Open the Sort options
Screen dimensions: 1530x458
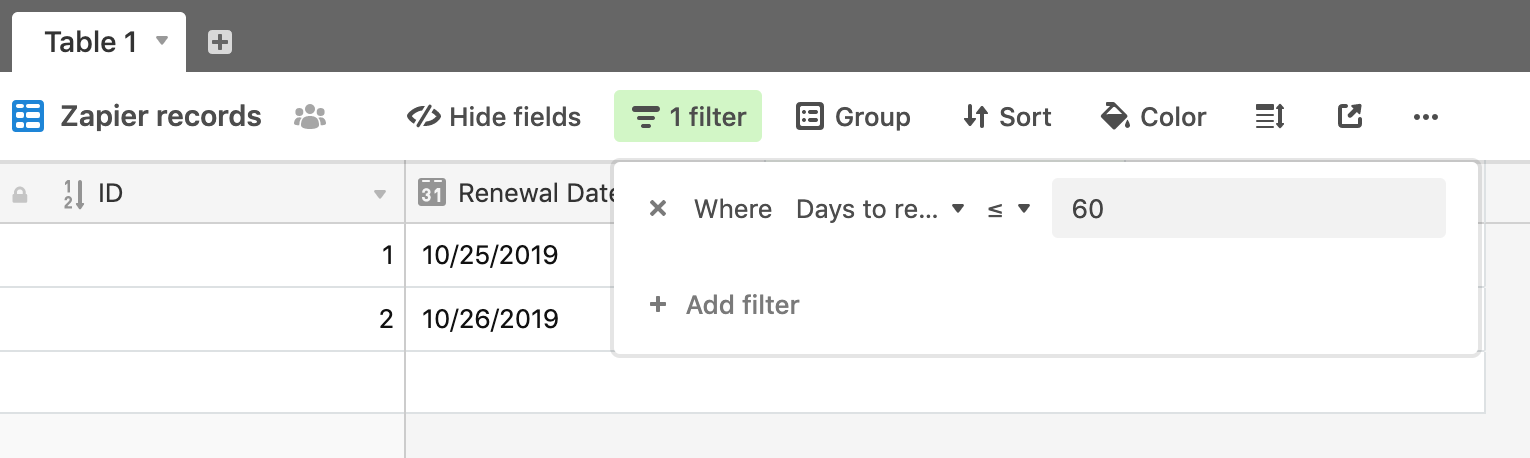pyautogui.click(x=1007, y=117)
